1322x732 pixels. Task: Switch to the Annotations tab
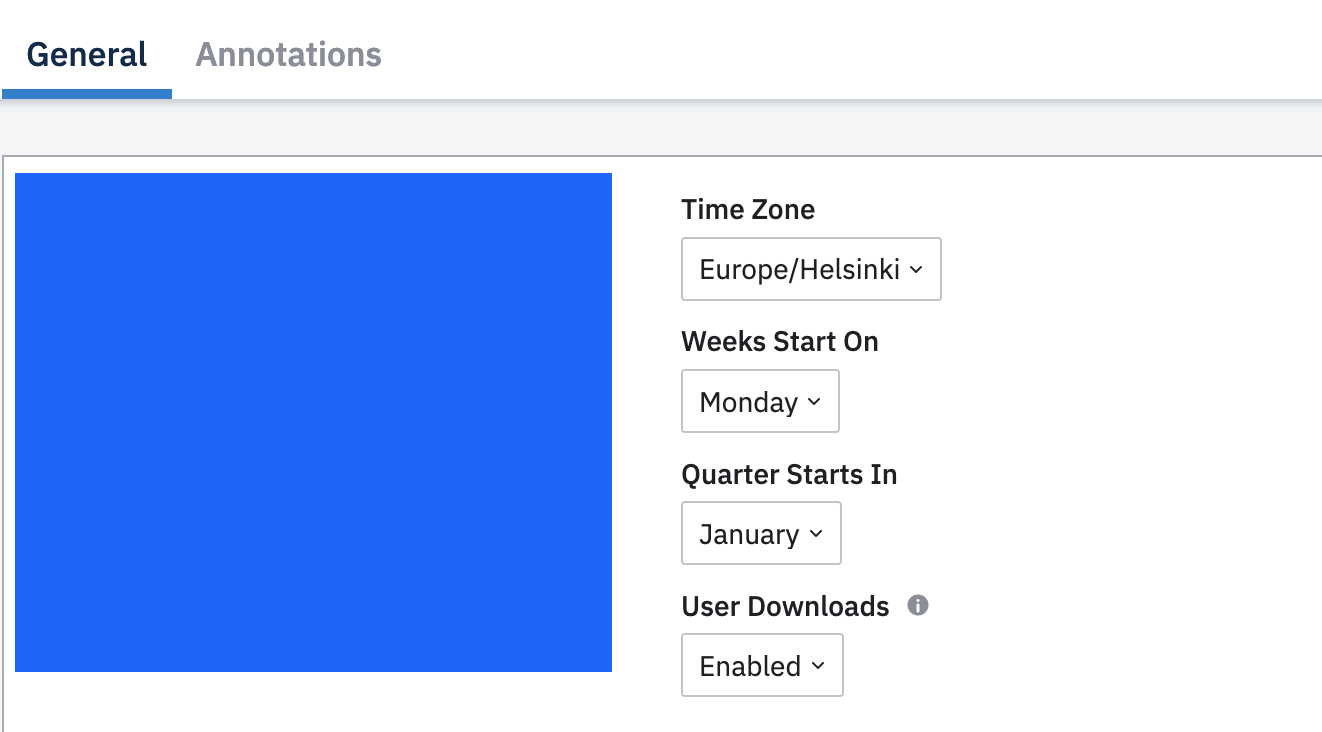pos(288,54)
